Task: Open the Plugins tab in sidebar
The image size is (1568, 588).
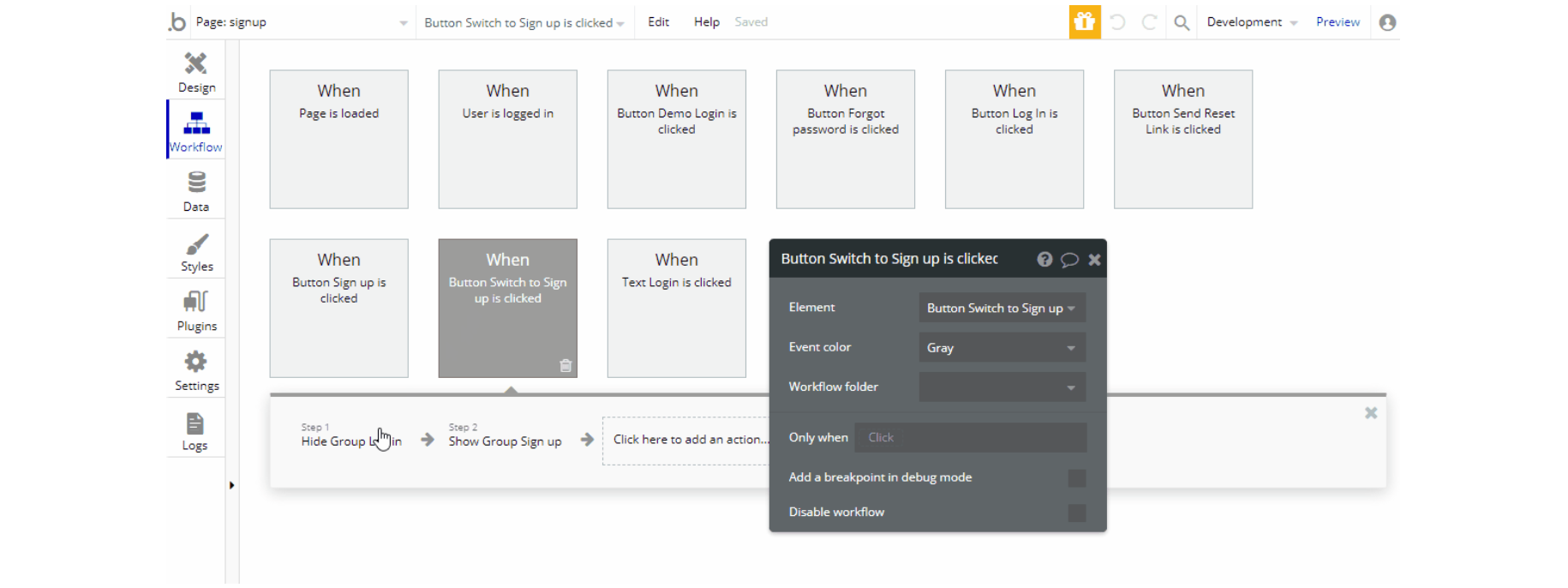Action: (x=196, y=310)
